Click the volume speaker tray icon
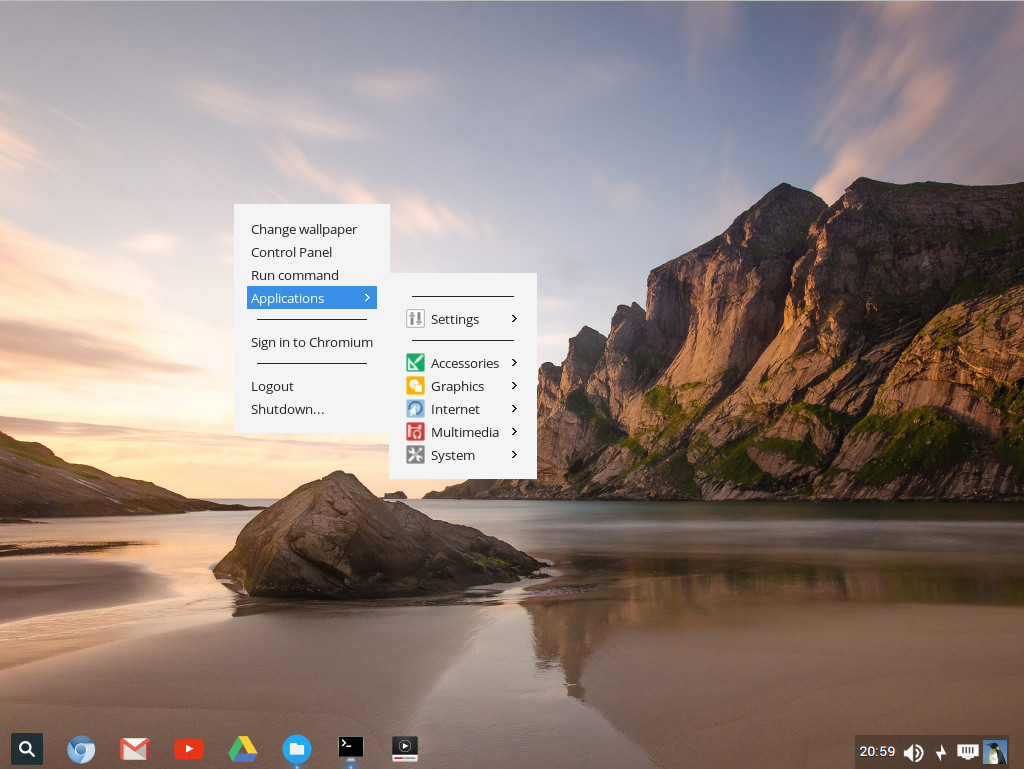Image resolution: width=1024 pixels, height=769 pixels. (x=914, y=753)
